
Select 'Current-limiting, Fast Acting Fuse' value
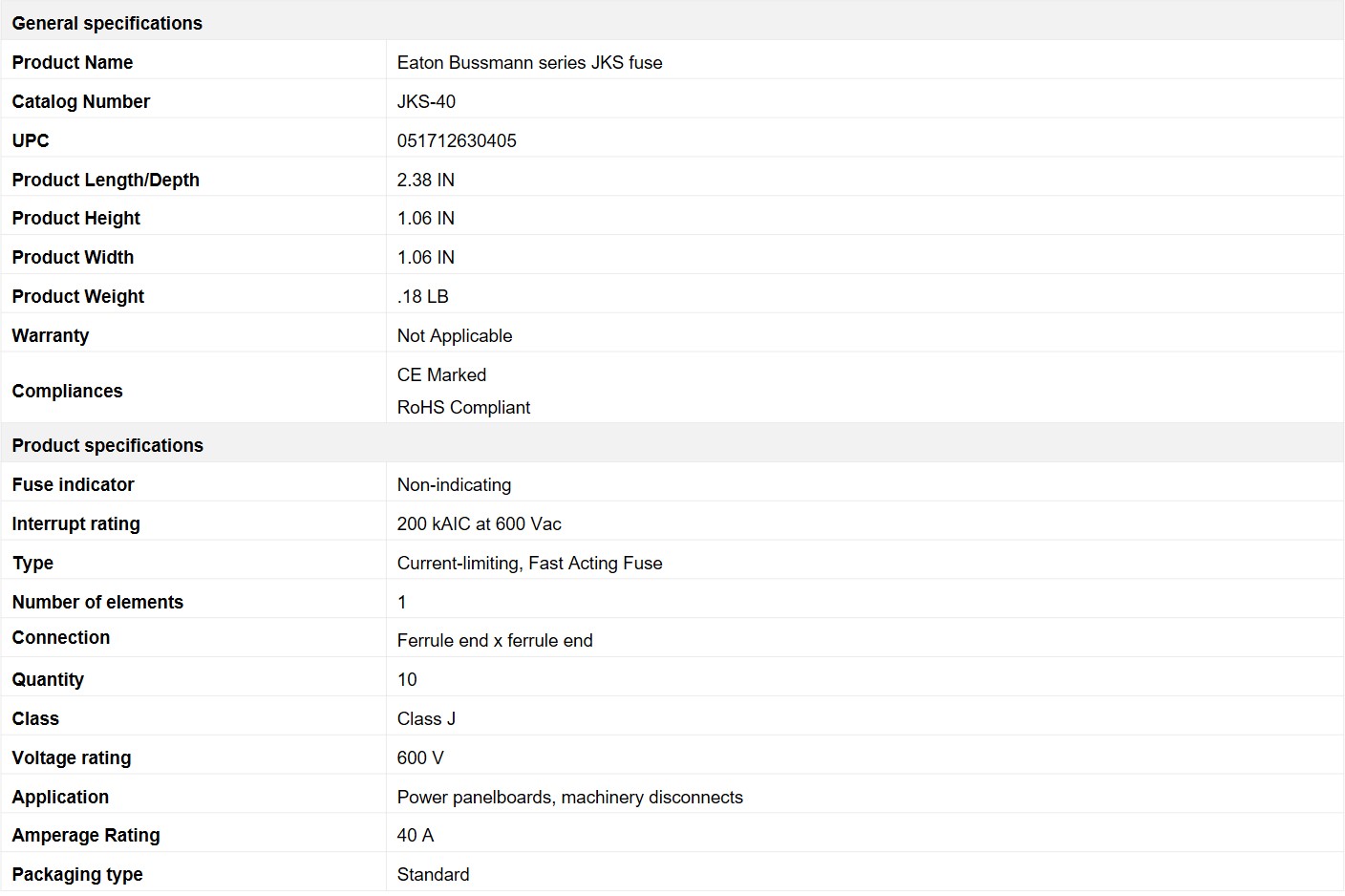(530, 563)
